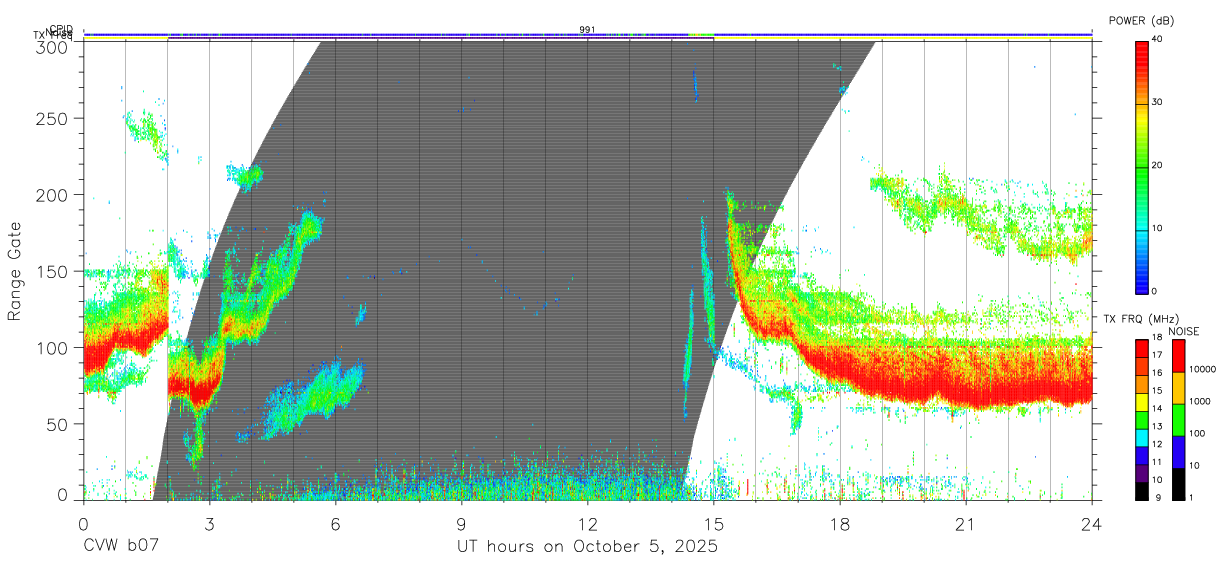Click the 'NOISE' legend title
The image size is (1228, 567).
(1182, 331)
